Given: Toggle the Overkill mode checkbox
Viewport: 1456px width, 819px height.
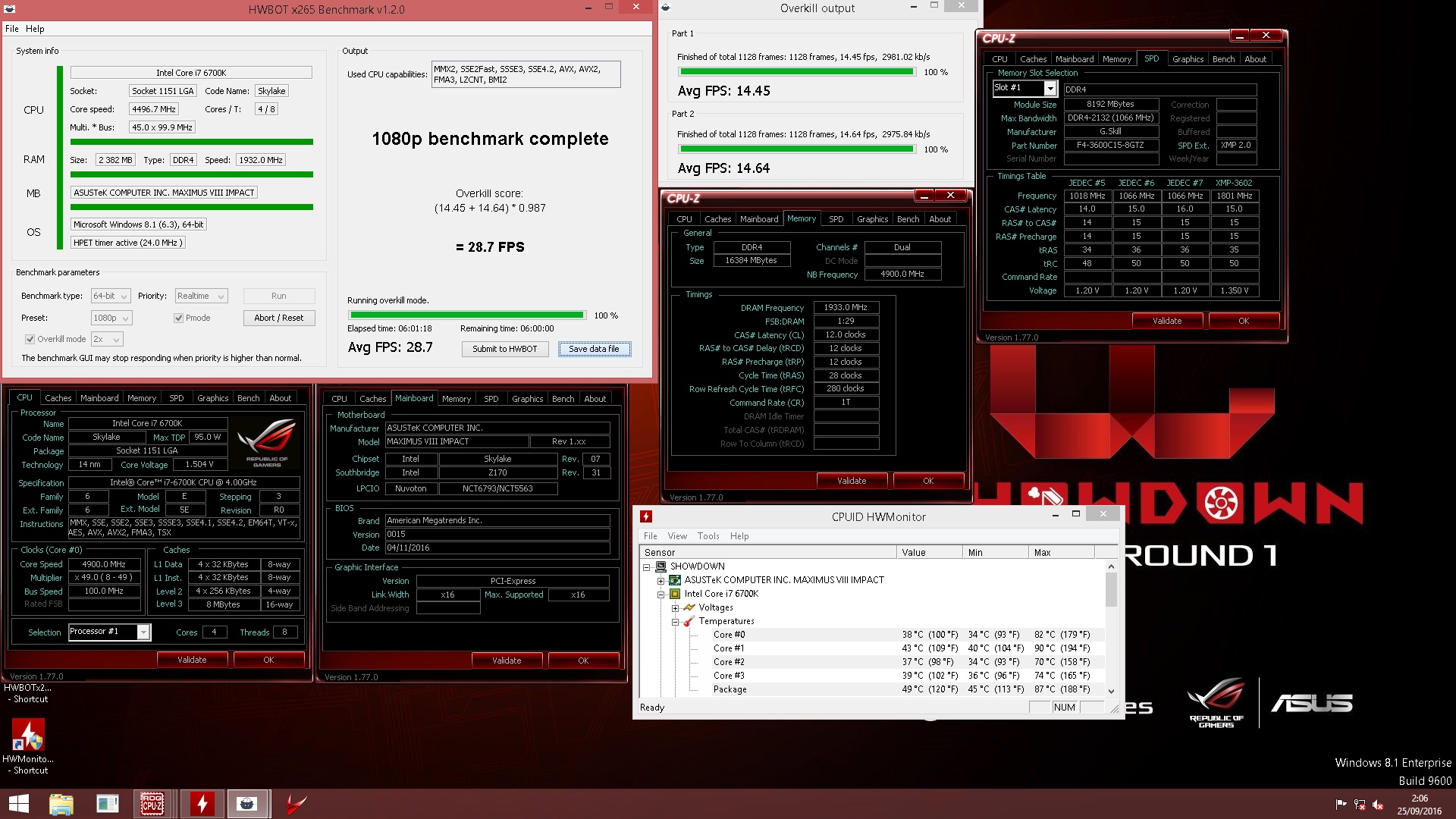Looking at the screenshot, I should [x=30, y=339].
